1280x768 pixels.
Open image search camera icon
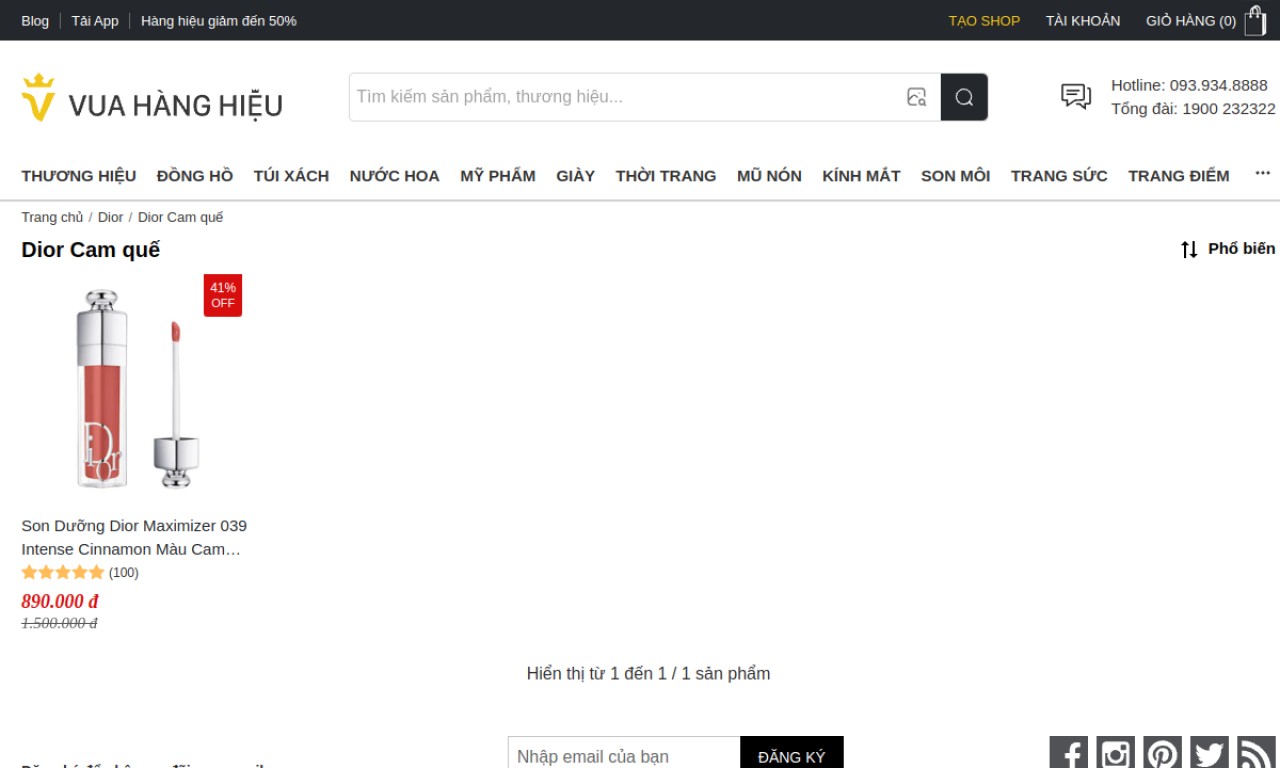[x=916, y=97]
